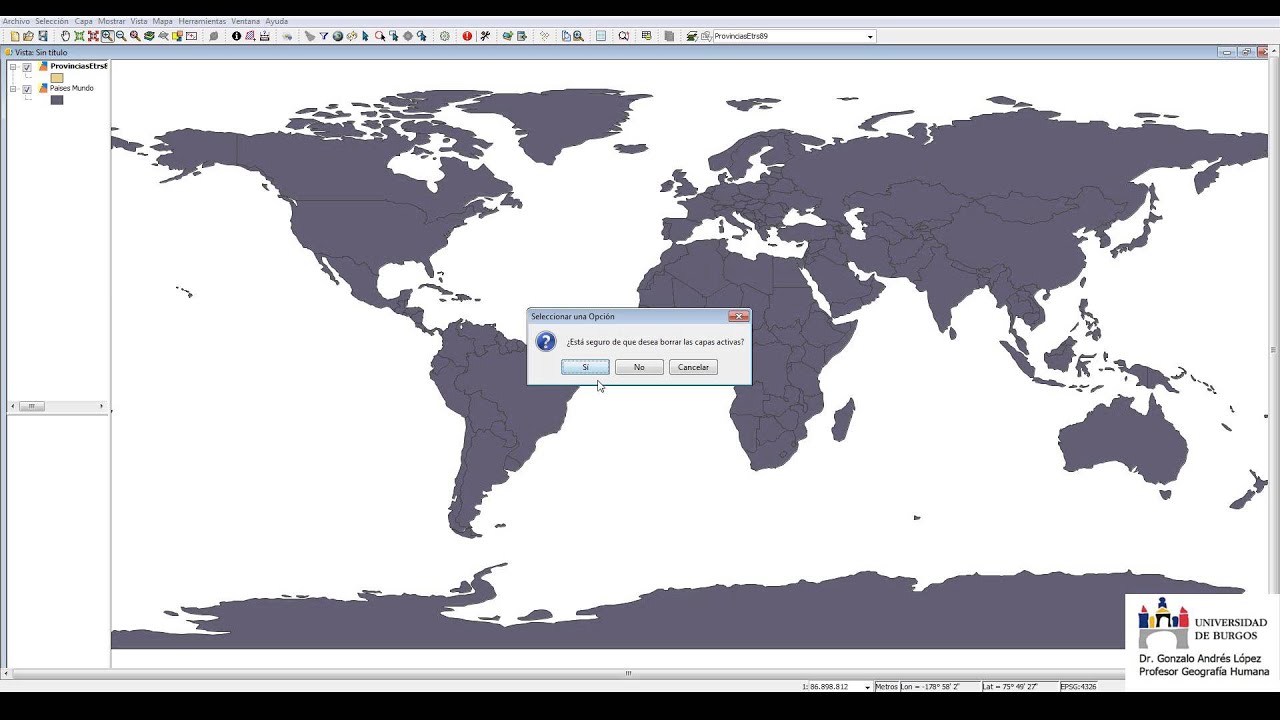Open the Capa menu
This screenshot has width=1280, height=720.
tap(84, 21)
